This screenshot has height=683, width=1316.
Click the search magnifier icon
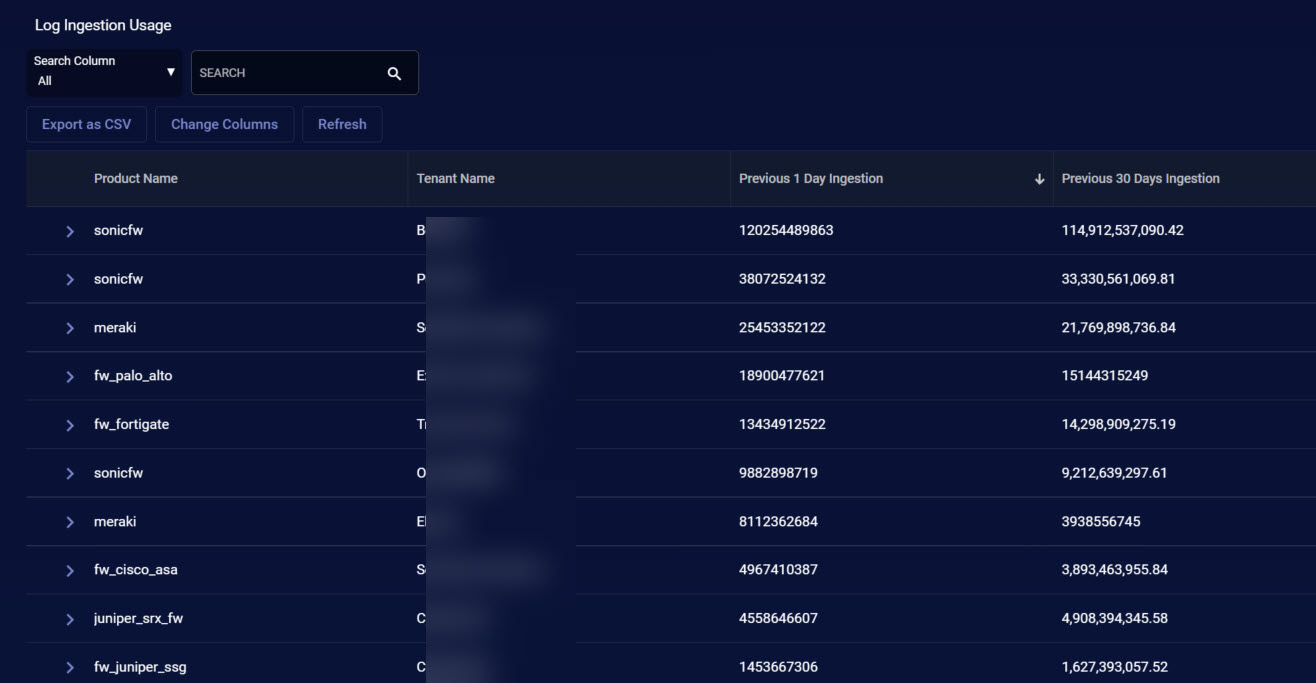tap(394, 73)
